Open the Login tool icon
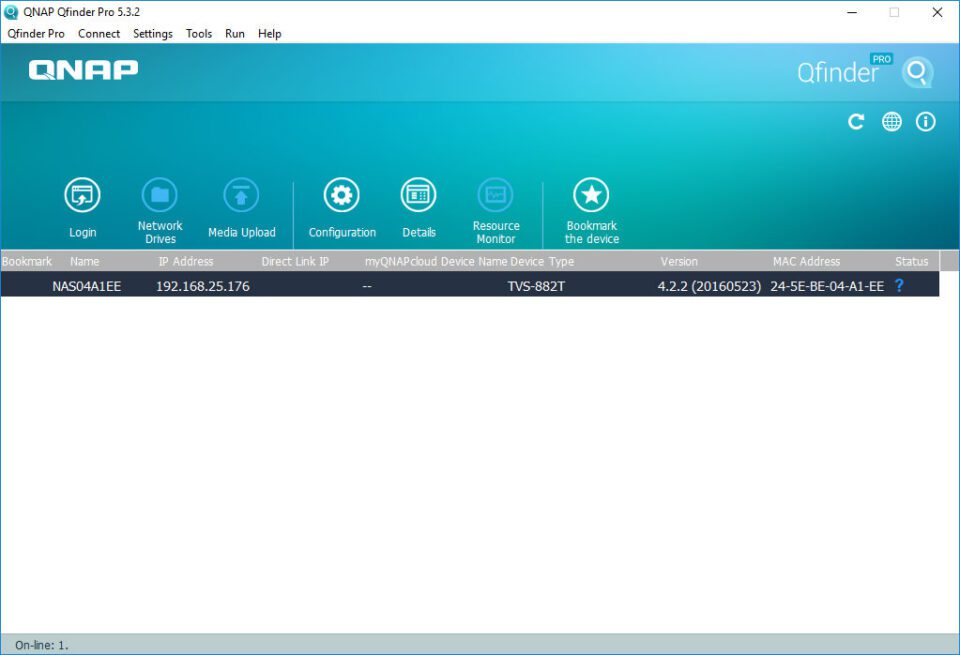The image size is (960, 655). point(82,195)
